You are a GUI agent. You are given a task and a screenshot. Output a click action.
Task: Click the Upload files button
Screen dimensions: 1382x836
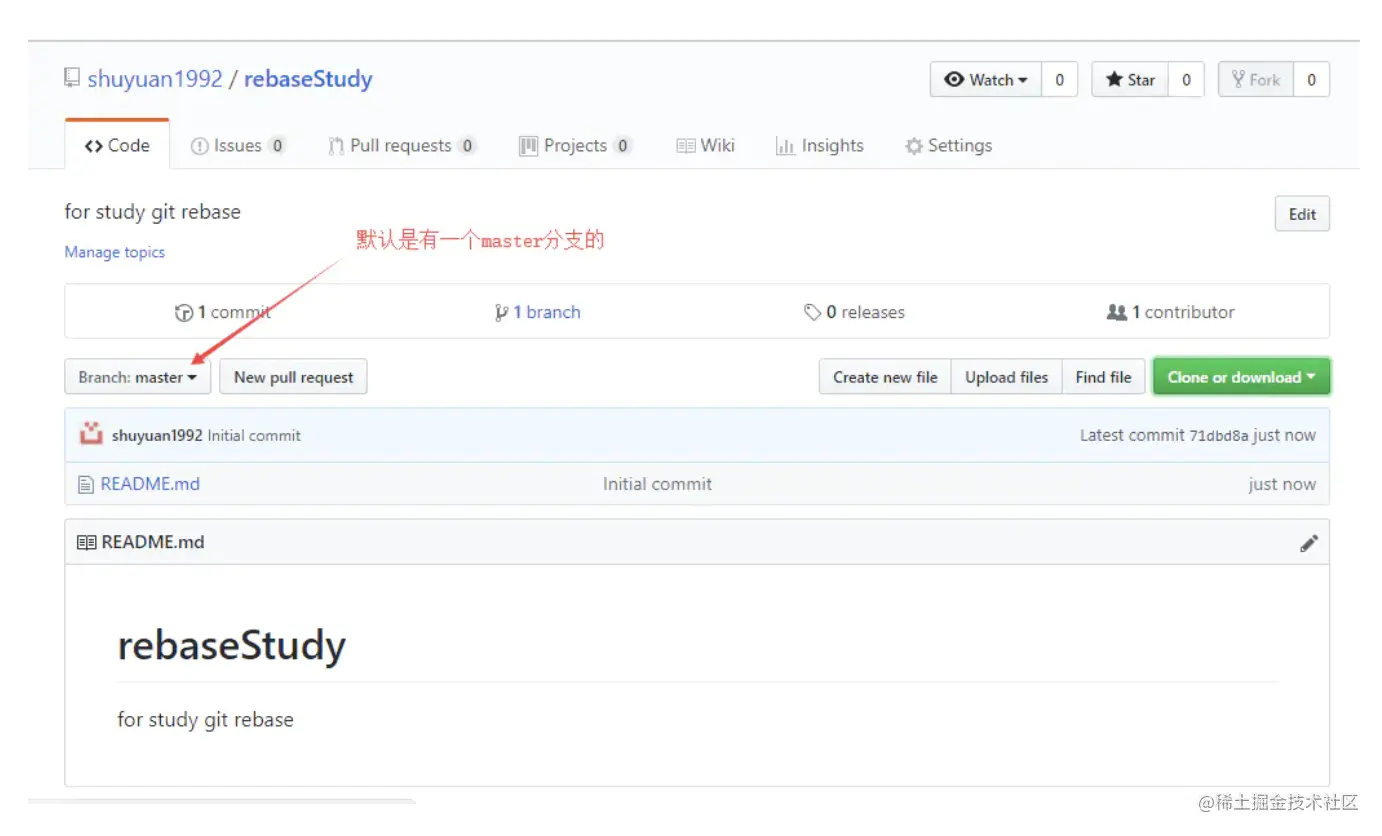pos(1006,377)
